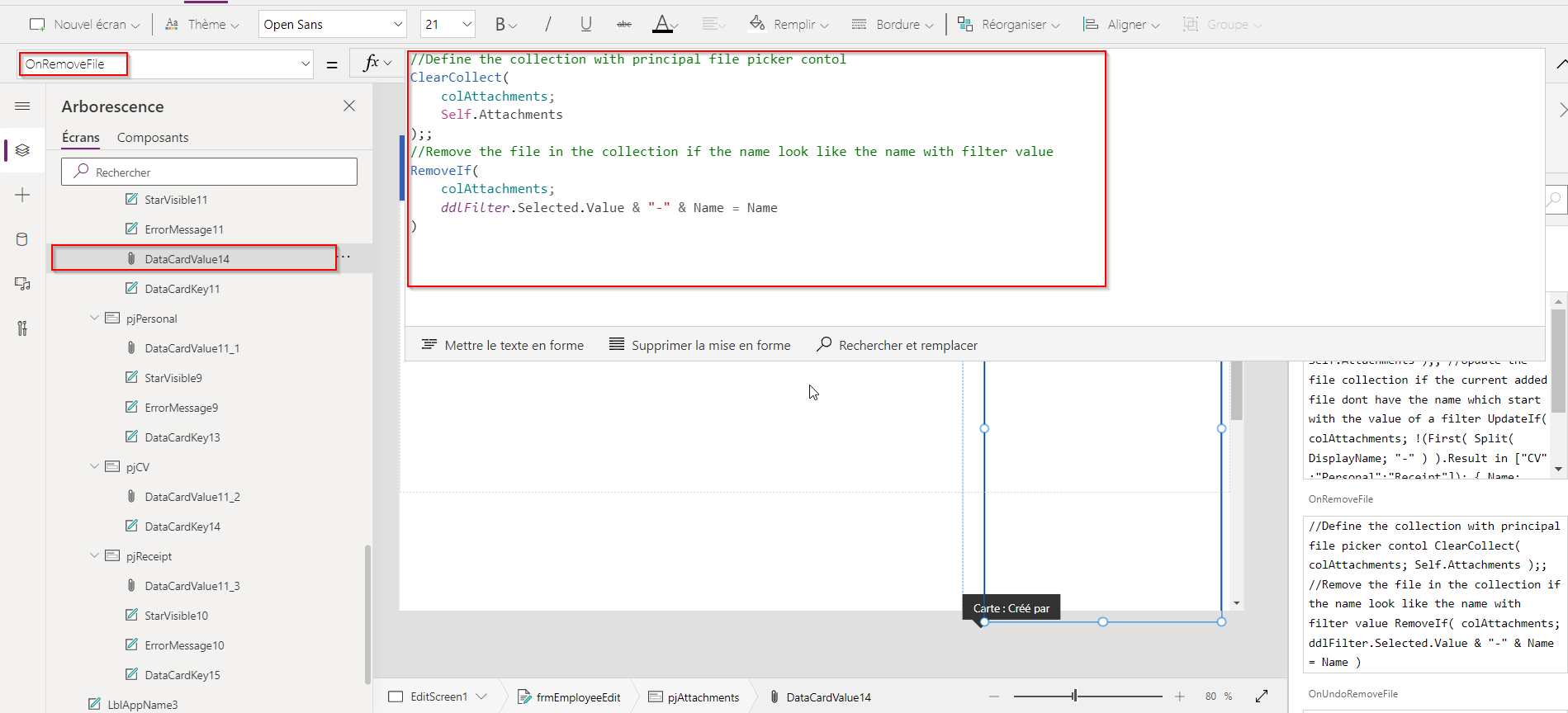Close the Arborescence panel

pos(349,106)
